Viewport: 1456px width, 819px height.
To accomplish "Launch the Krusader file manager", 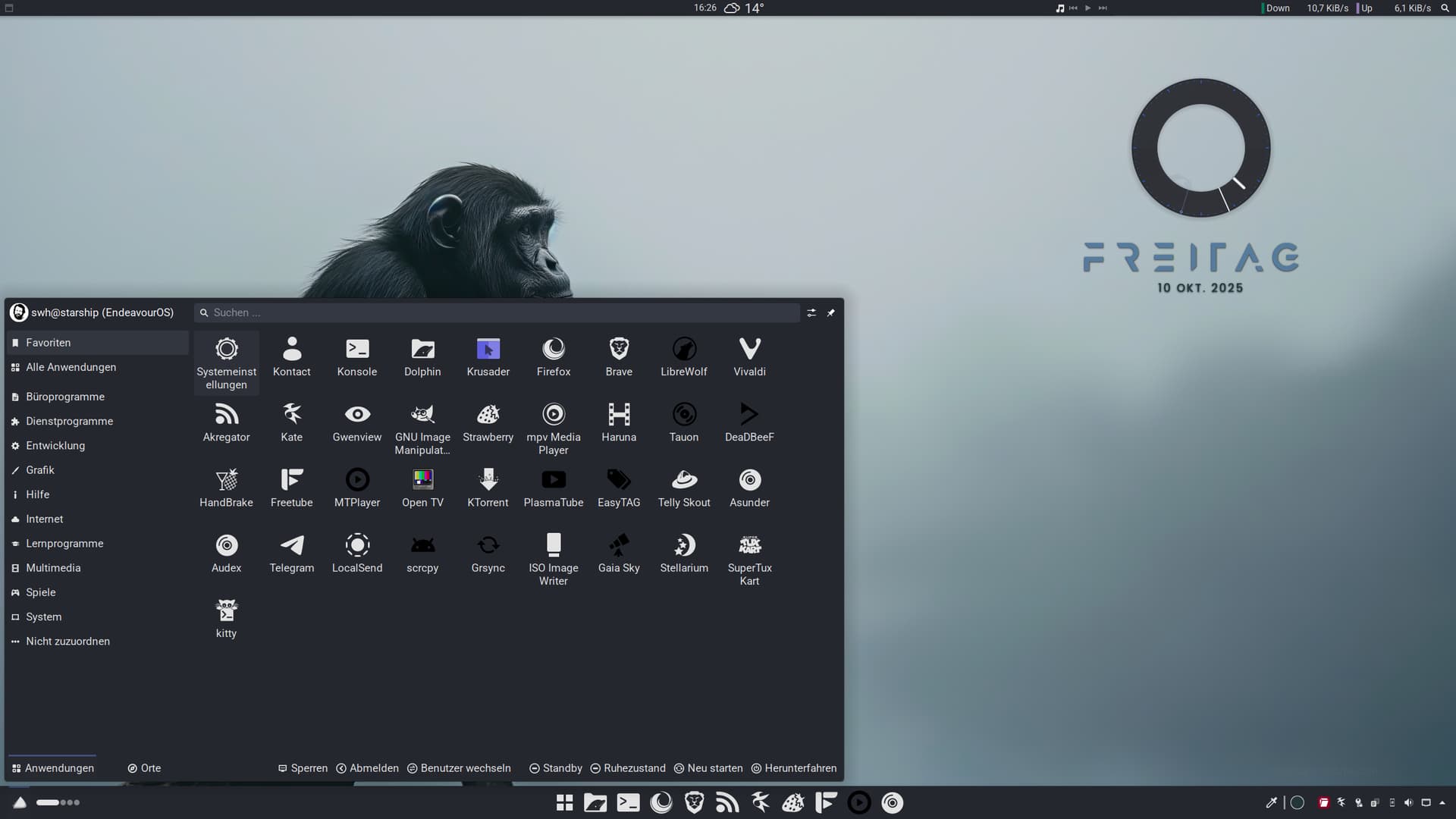I will pos(488,356).
